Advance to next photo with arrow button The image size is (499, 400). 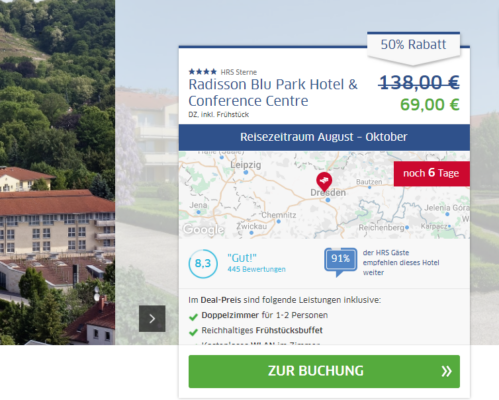click(152, 319)
